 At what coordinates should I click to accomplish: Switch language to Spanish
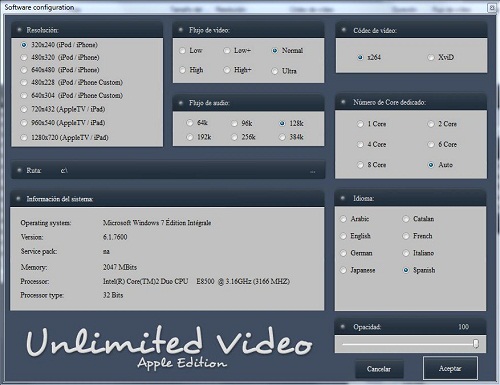406,270
